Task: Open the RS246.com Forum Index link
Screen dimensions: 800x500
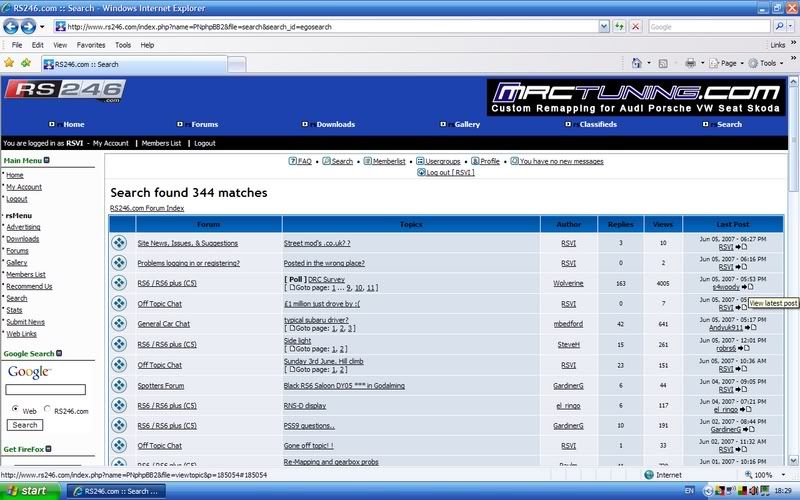Action: 147,208
